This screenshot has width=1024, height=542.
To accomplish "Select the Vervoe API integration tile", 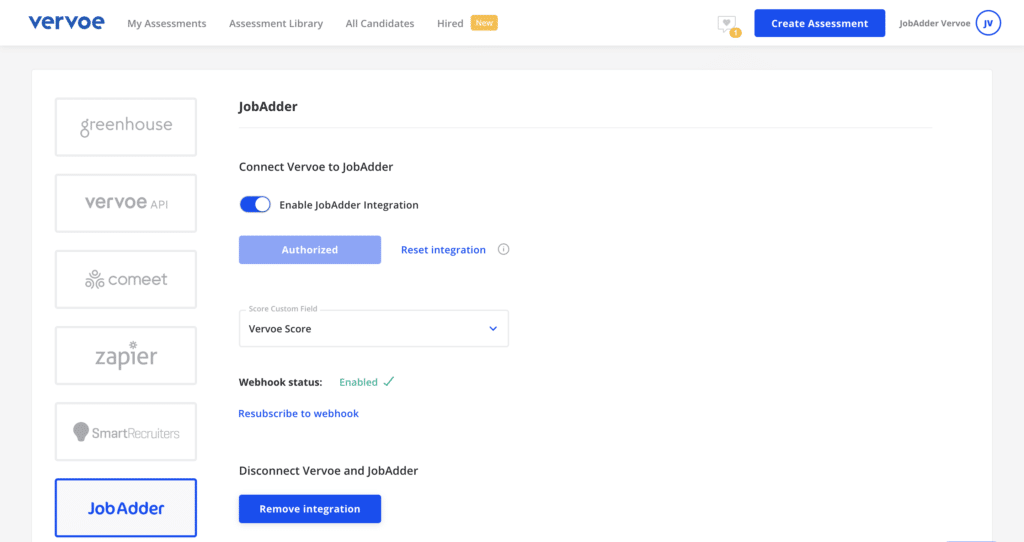I will coord(126,203).
